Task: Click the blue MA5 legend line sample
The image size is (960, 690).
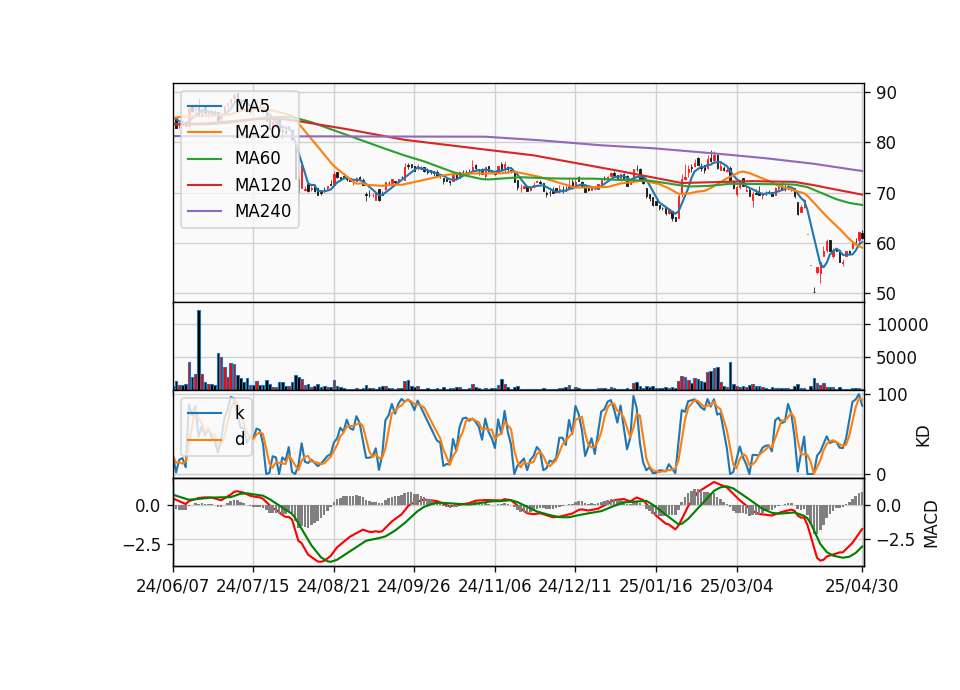Action: (204, 107)
